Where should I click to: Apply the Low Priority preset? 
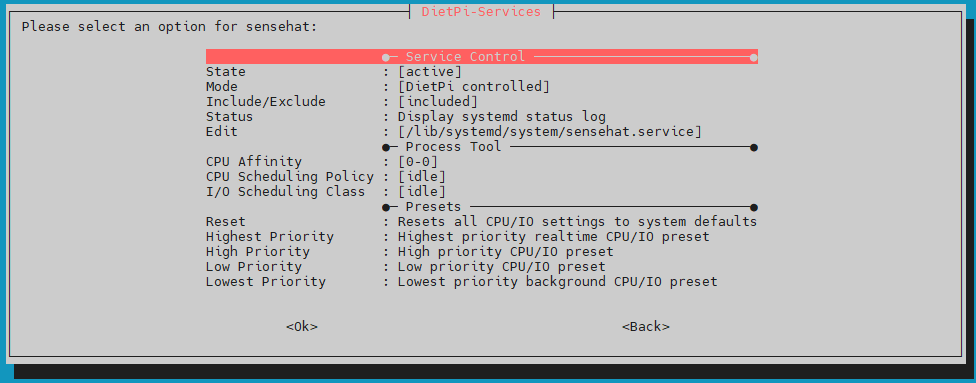click(x=482, y=267)
